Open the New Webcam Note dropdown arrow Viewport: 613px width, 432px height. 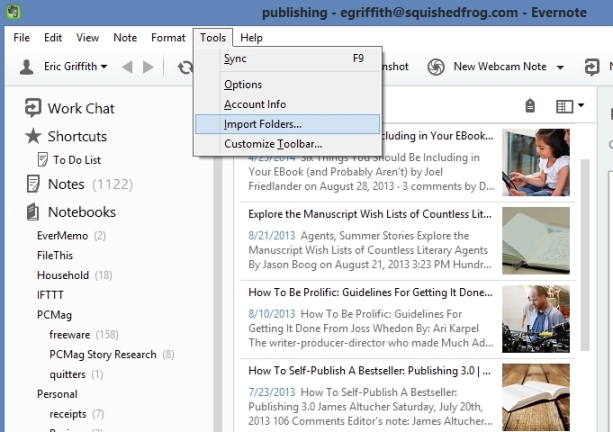point(560,67)
